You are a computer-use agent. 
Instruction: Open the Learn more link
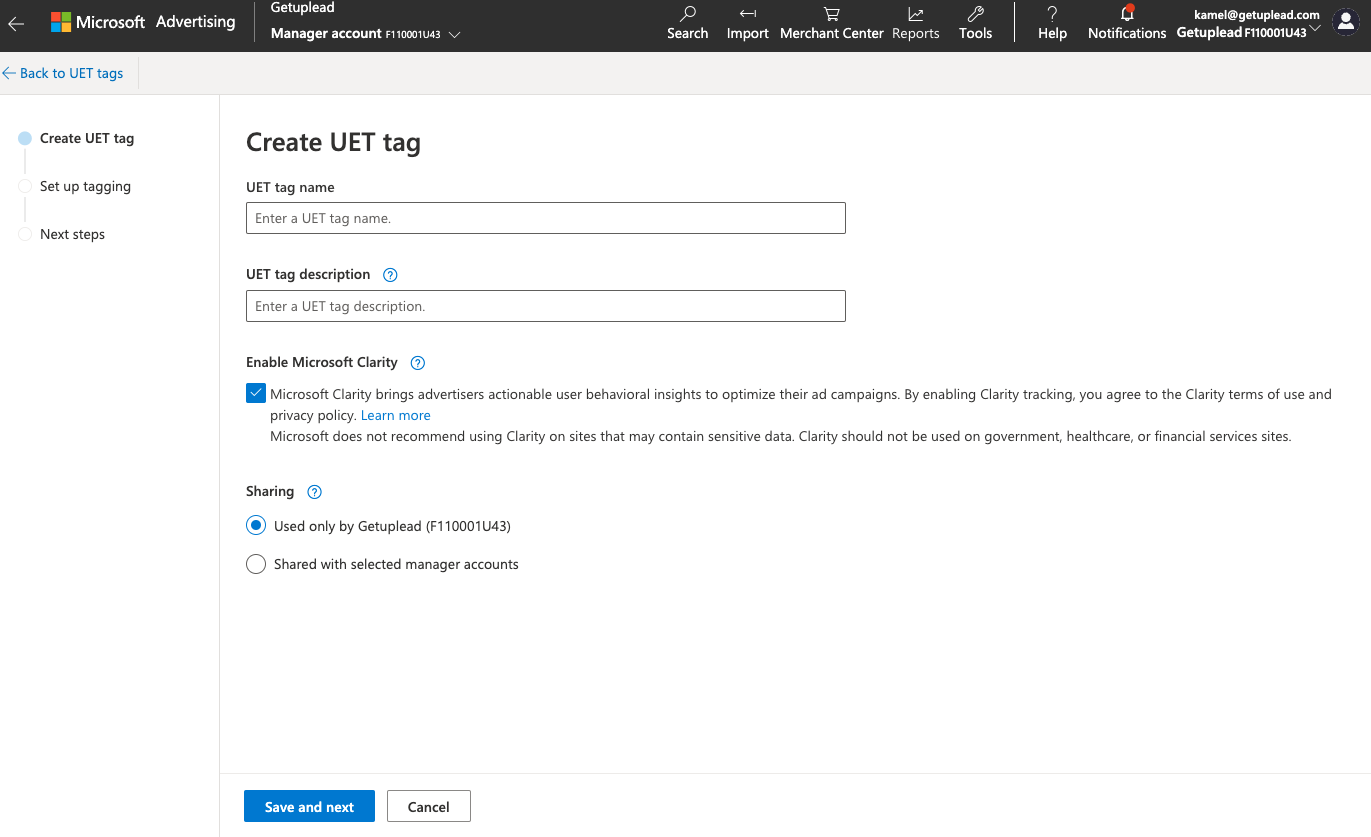point(395,415)
